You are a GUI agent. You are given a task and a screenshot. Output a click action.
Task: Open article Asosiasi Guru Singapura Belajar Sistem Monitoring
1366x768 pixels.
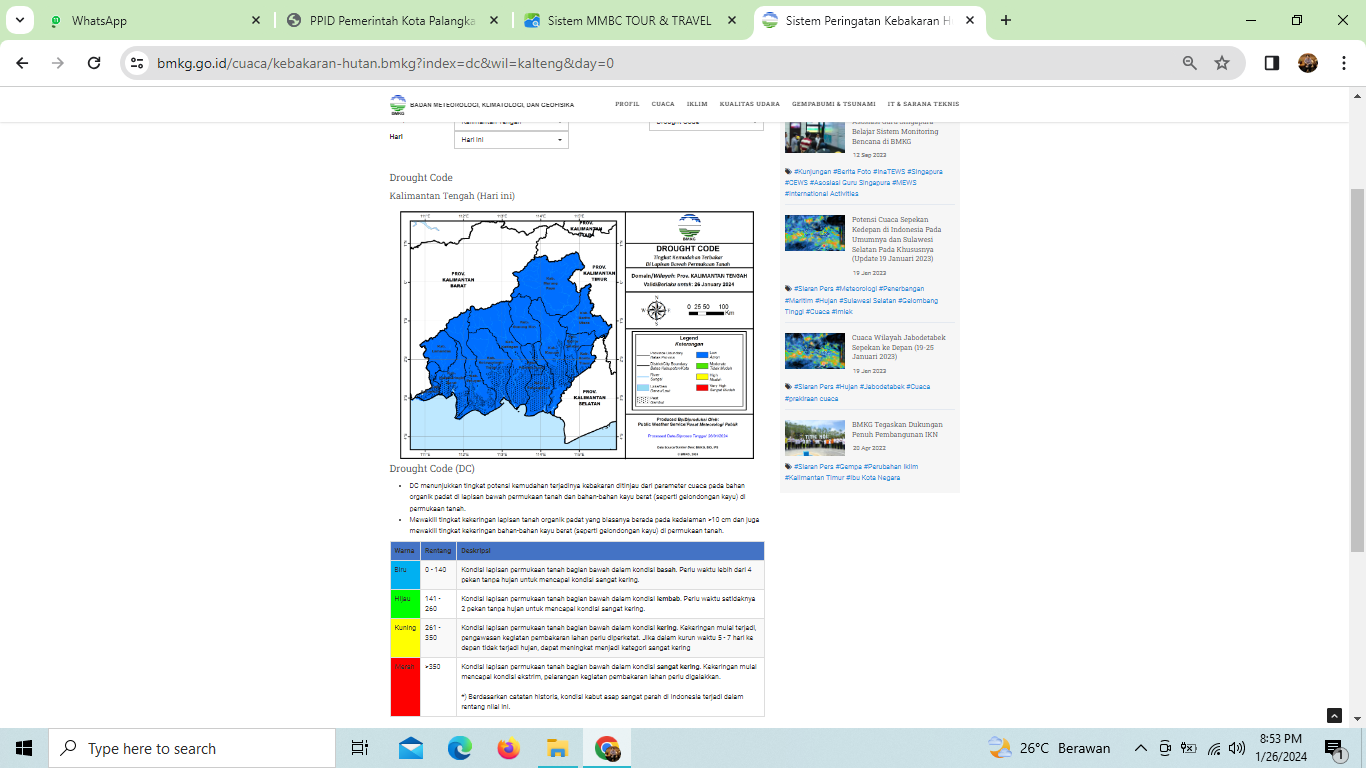click(x=895, y=131)
